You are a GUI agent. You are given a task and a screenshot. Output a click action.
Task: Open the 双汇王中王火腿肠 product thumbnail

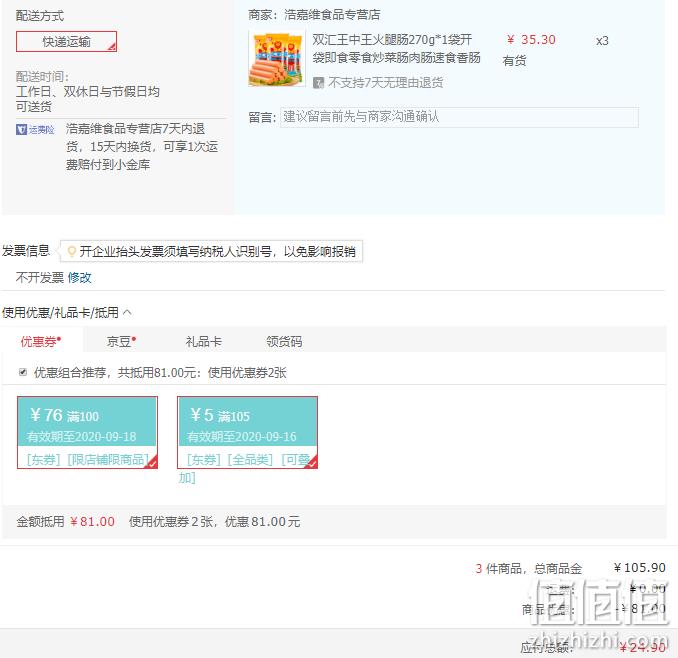click(x=277, y=59)
